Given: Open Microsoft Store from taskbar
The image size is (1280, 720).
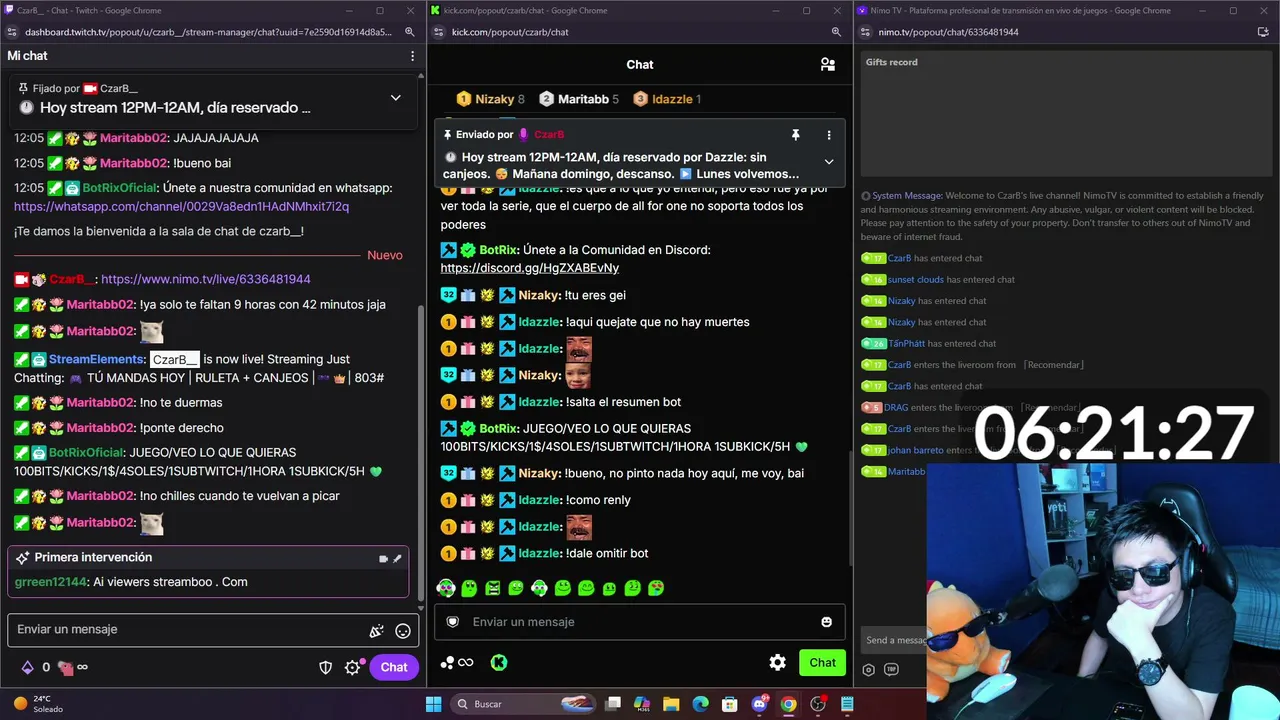Looking at the screenshot, I should (x=730, y=704).
